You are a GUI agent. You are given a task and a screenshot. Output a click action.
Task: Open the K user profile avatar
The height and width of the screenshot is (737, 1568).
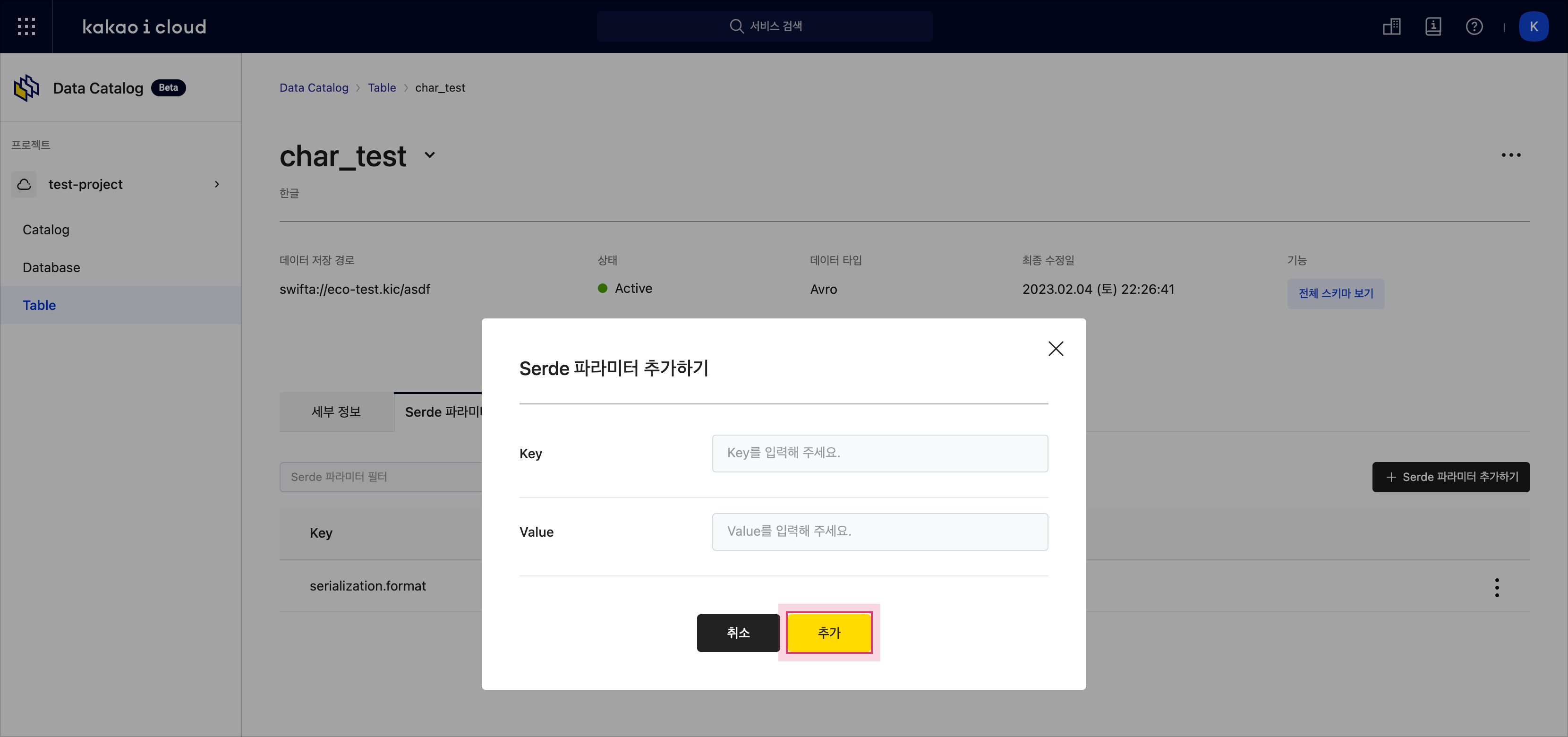1534,26
